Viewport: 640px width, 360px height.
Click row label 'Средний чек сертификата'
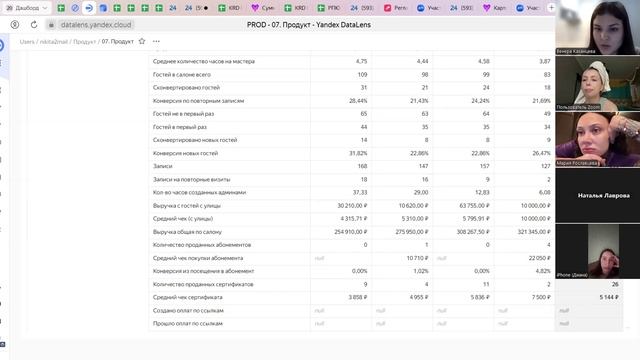coord(187,297)
